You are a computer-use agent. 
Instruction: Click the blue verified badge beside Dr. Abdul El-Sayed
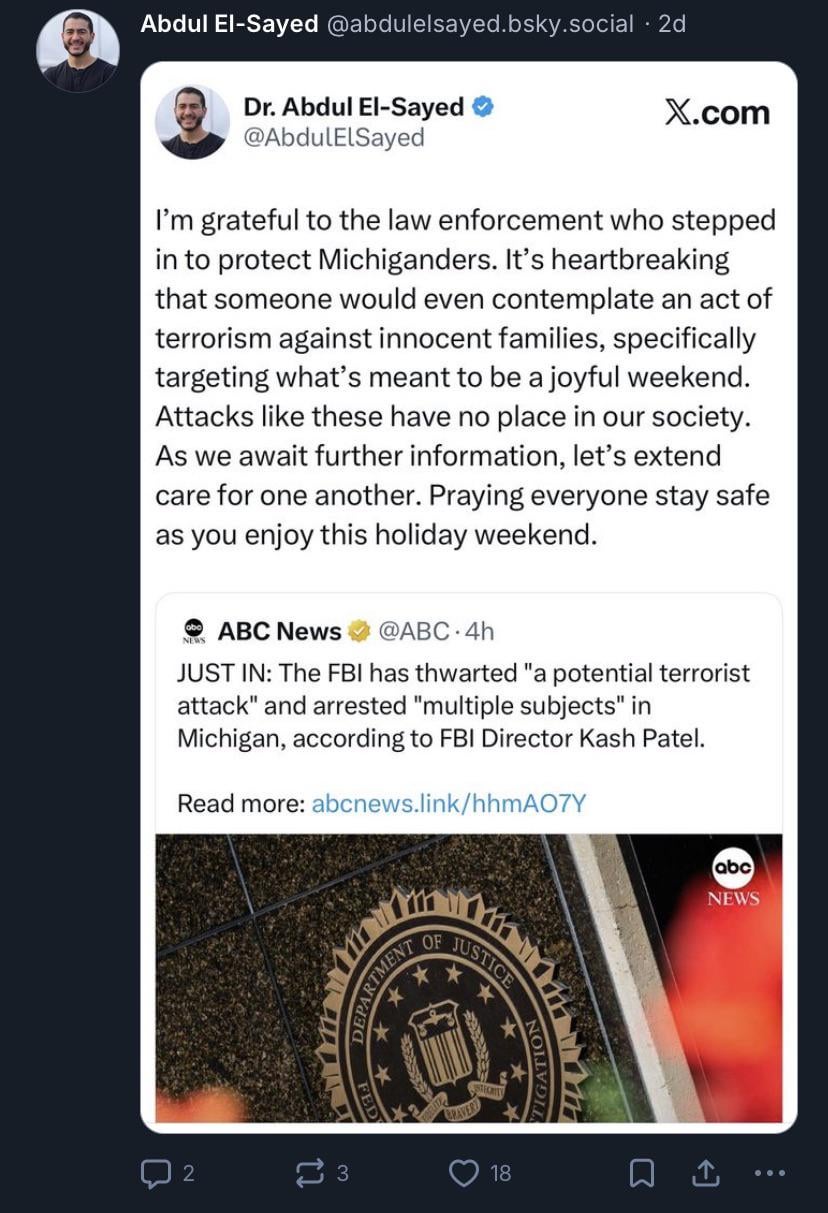(483, 107)
